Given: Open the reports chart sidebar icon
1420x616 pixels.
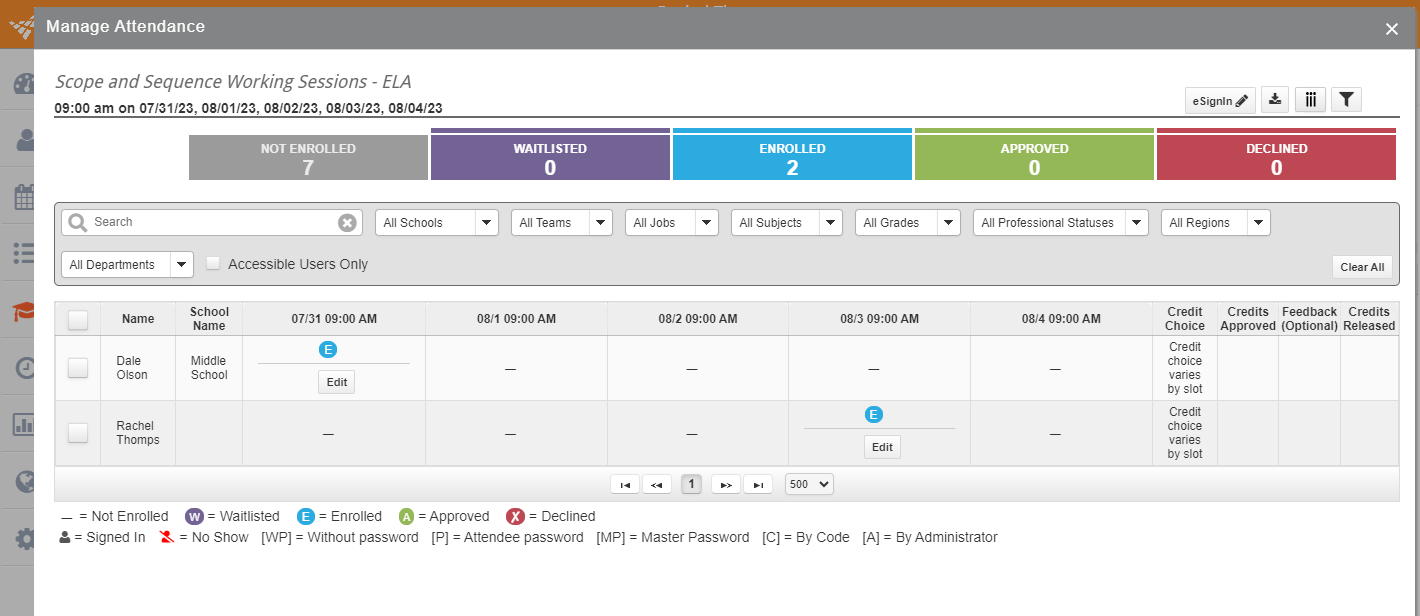Looking at the screenshot, I should (x=24, y=425).
